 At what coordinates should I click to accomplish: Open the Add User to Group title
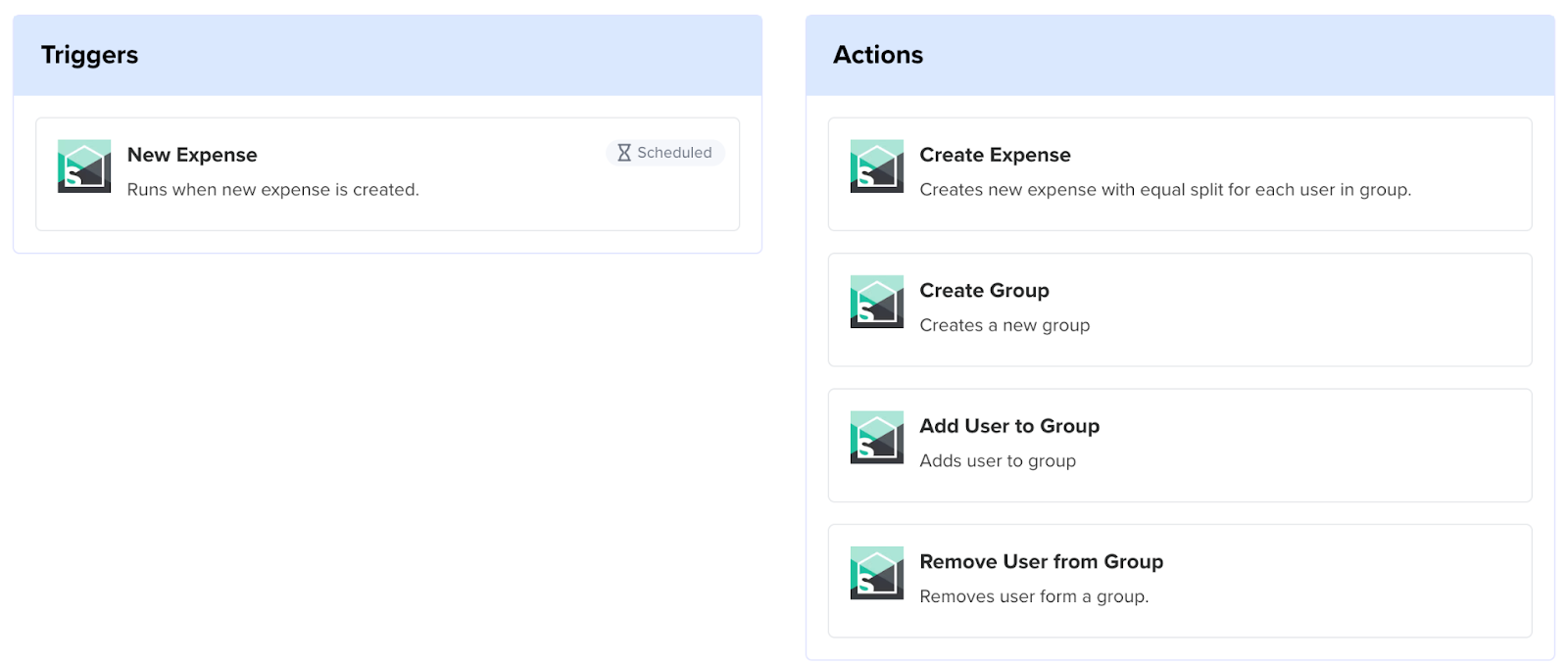click(x=1009, y=426)
